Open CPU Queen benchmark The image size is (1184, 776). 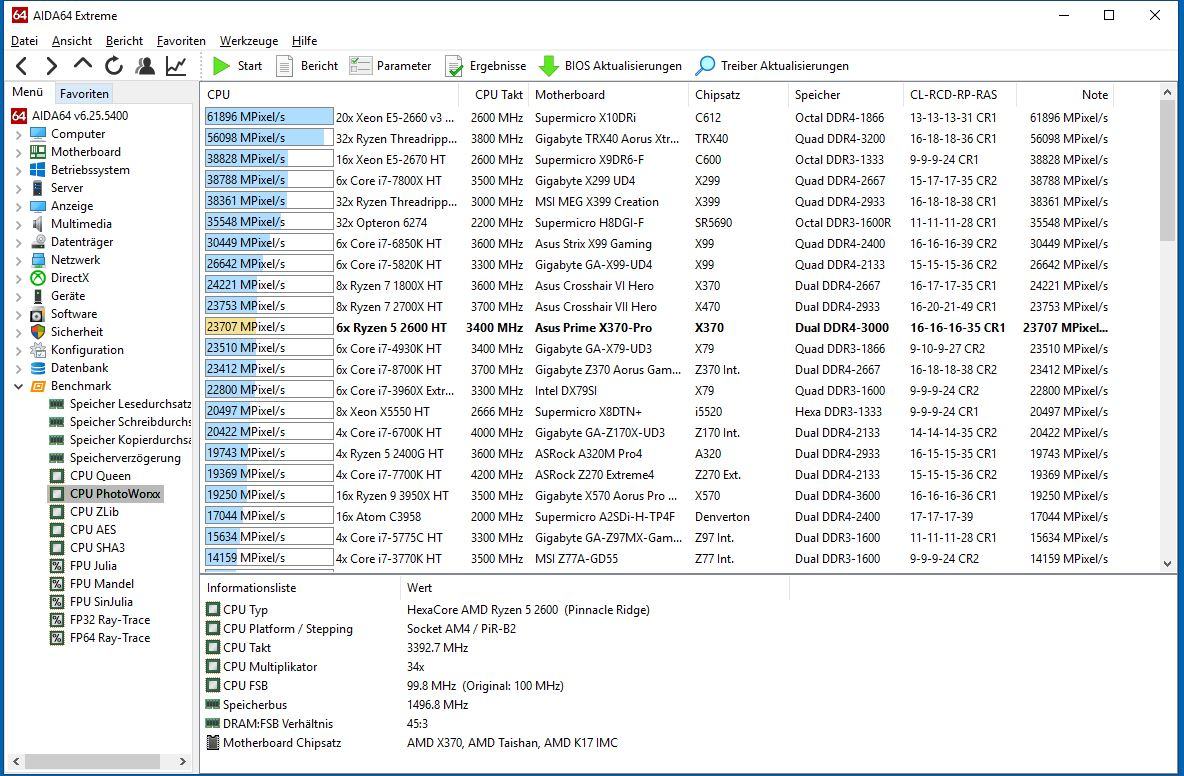[90, 476]
